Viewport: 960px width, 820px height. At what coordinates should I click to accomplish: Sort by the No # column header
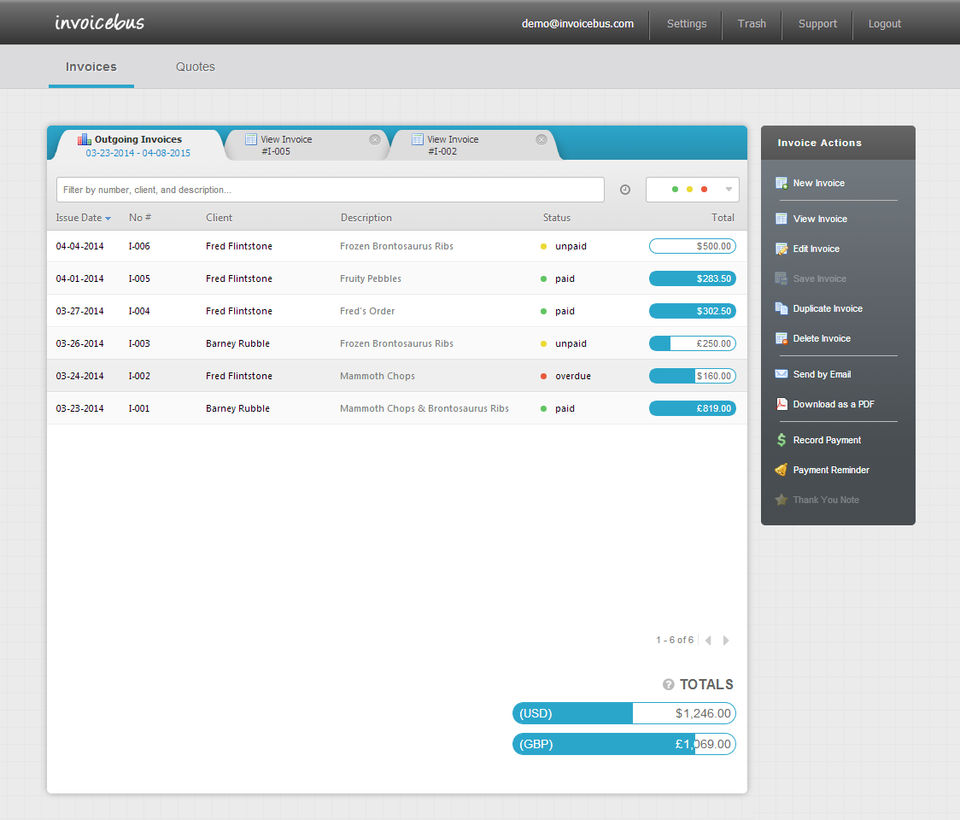pyautogui.click(x=140, y=217)
